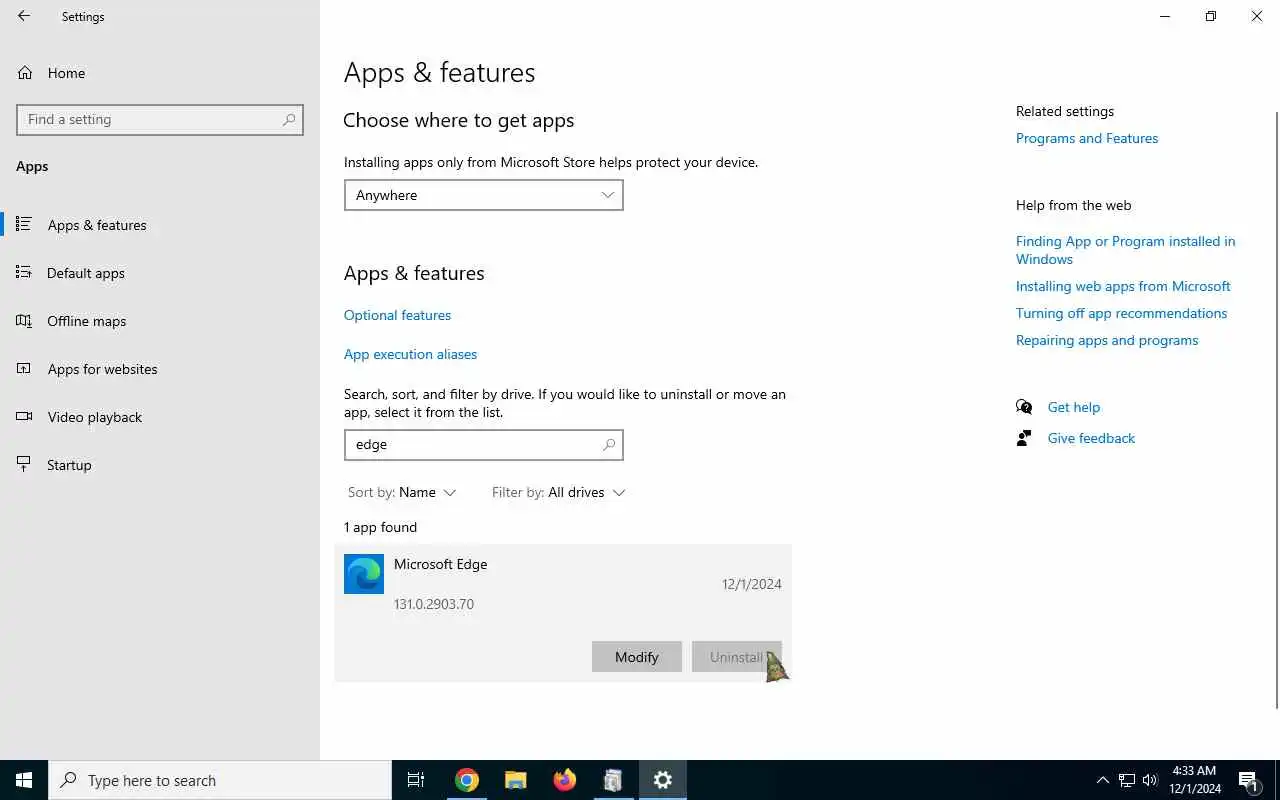Open Installing web apps from Microsoft link
1280x800 pixels.
click(1123, 286)
